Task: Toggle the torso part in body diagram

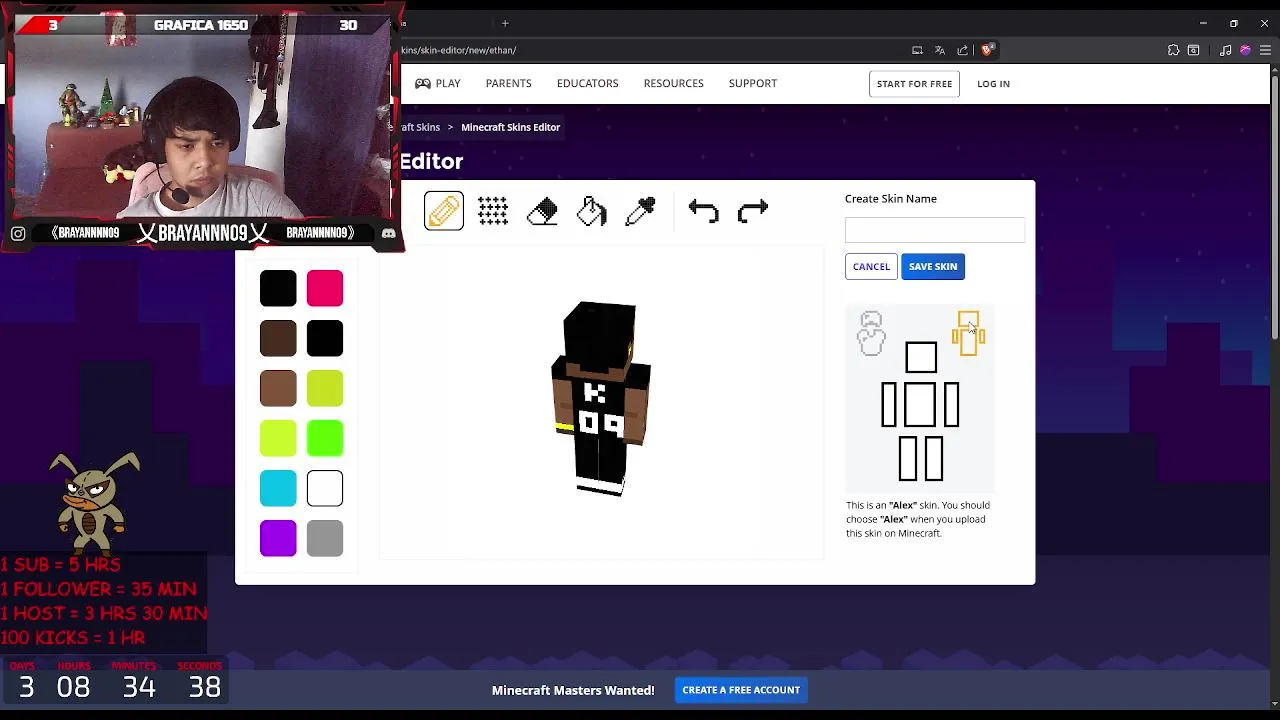Action: pos(920,405)
